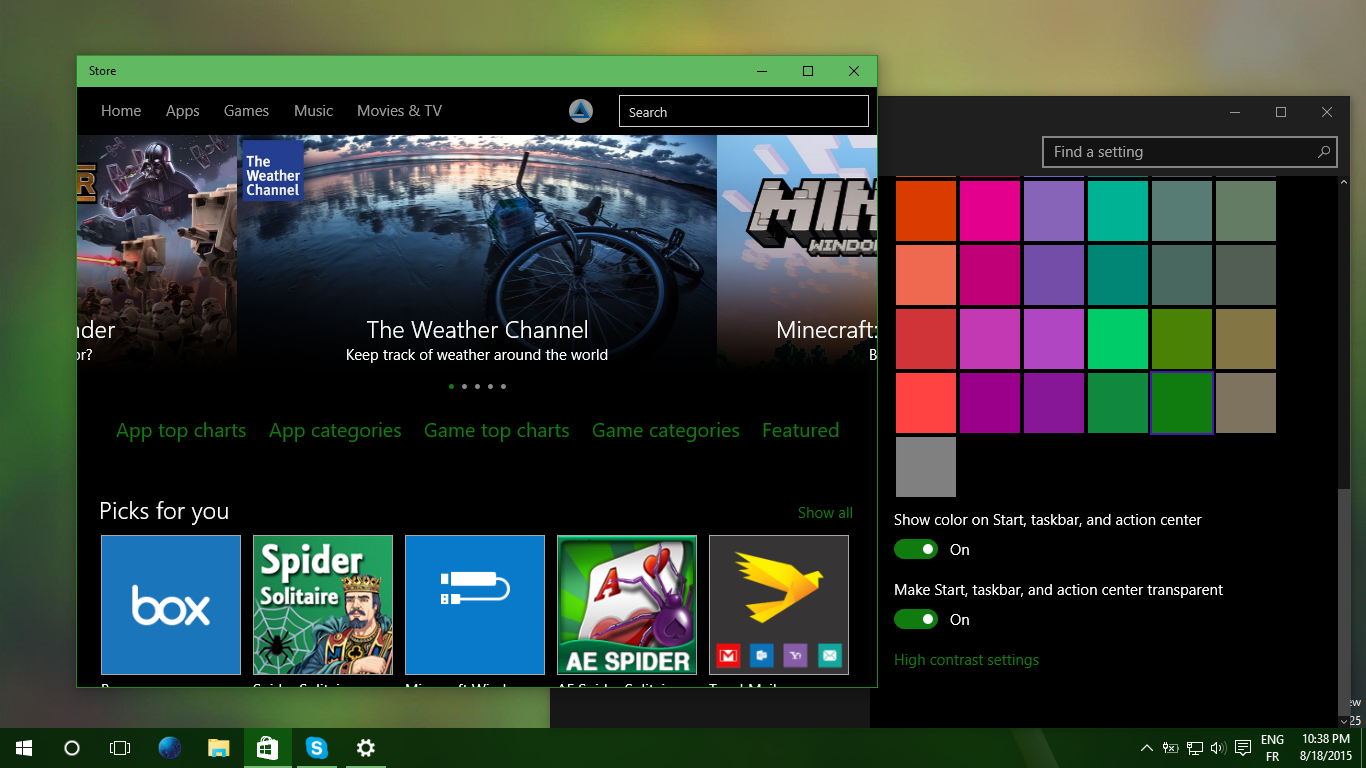Open Skype from the taskbar
Viewport: 1366px width, 768px height.
[317, 748]
